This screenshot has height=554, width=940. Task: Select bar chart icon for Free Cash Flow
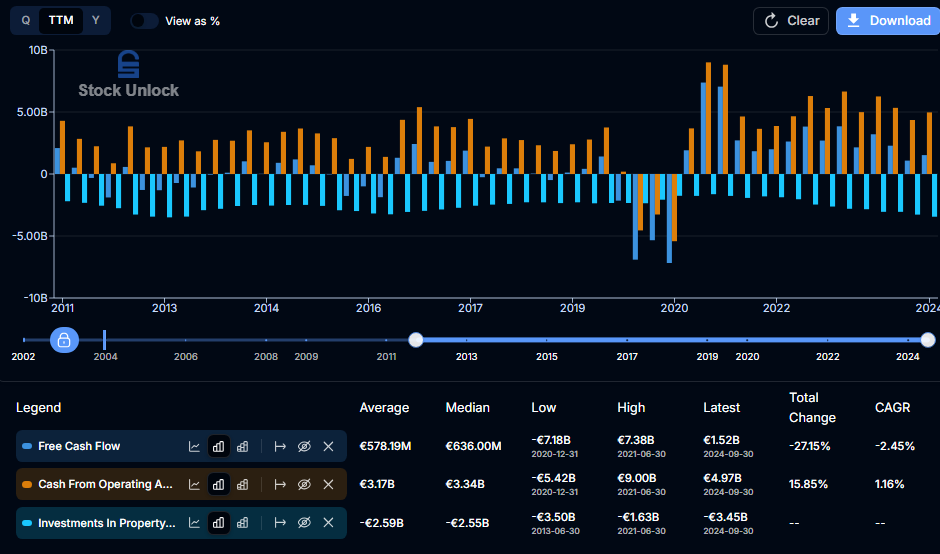point(219,446)
